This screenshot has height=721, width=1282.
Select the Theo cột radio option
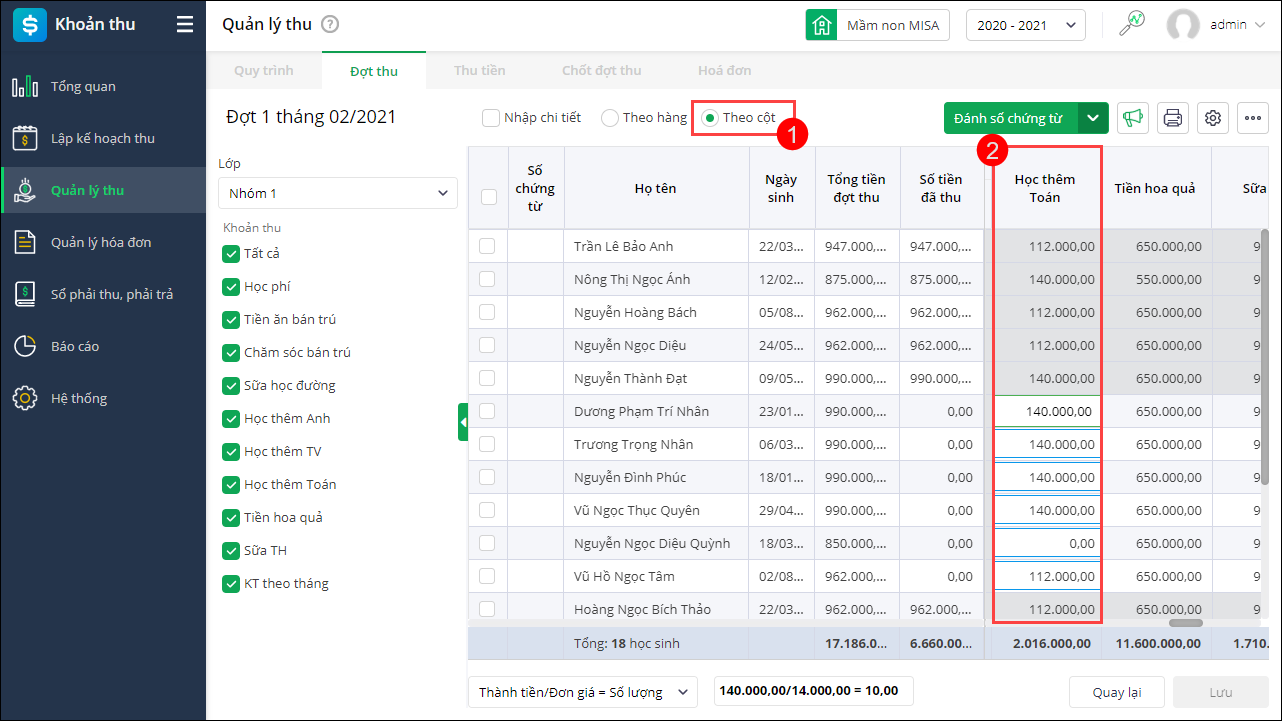point(710,118)
